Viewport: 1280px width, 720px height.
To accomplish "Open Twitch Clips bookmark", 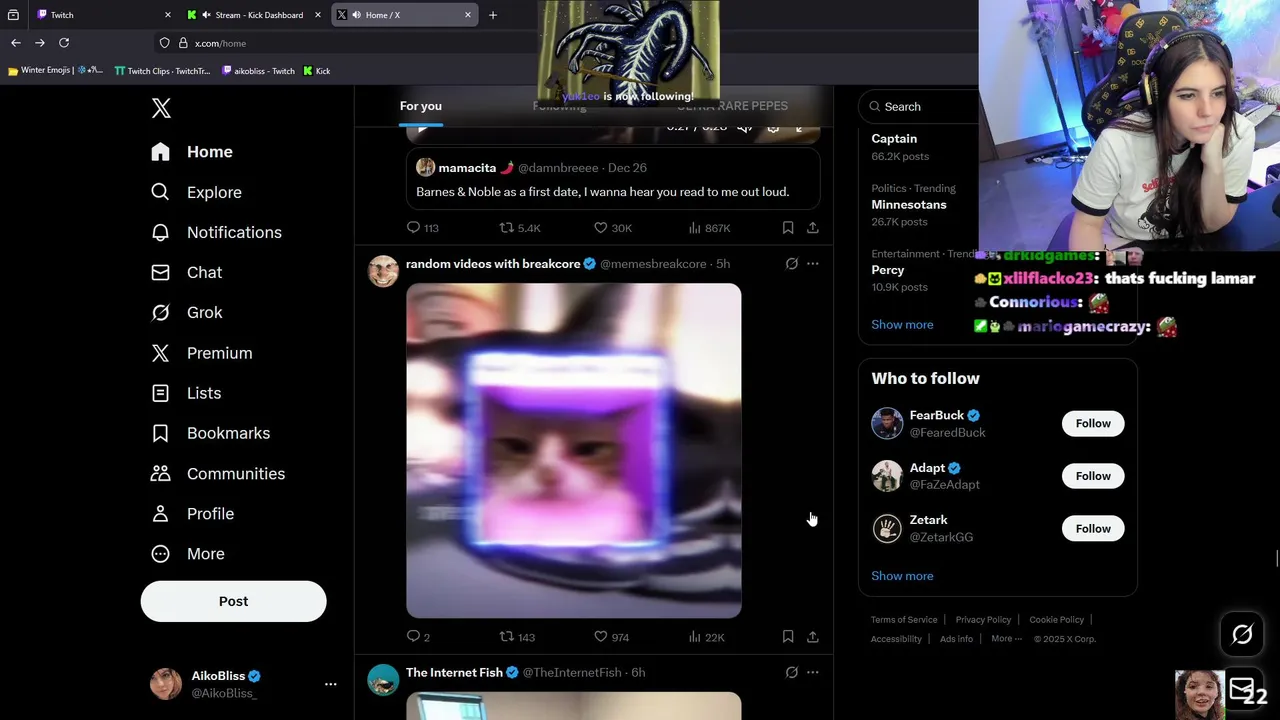I will 162,71.
